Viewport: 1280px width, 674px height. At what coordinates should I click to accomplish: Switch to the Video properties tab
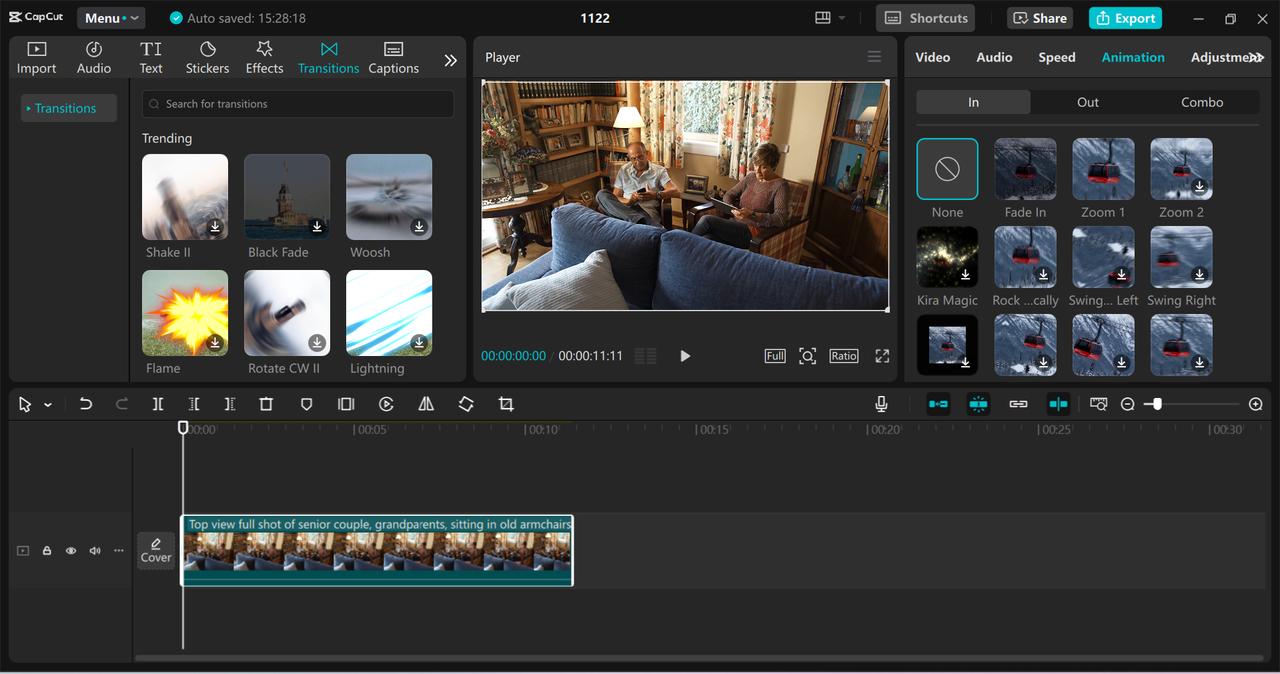point(933,57)
